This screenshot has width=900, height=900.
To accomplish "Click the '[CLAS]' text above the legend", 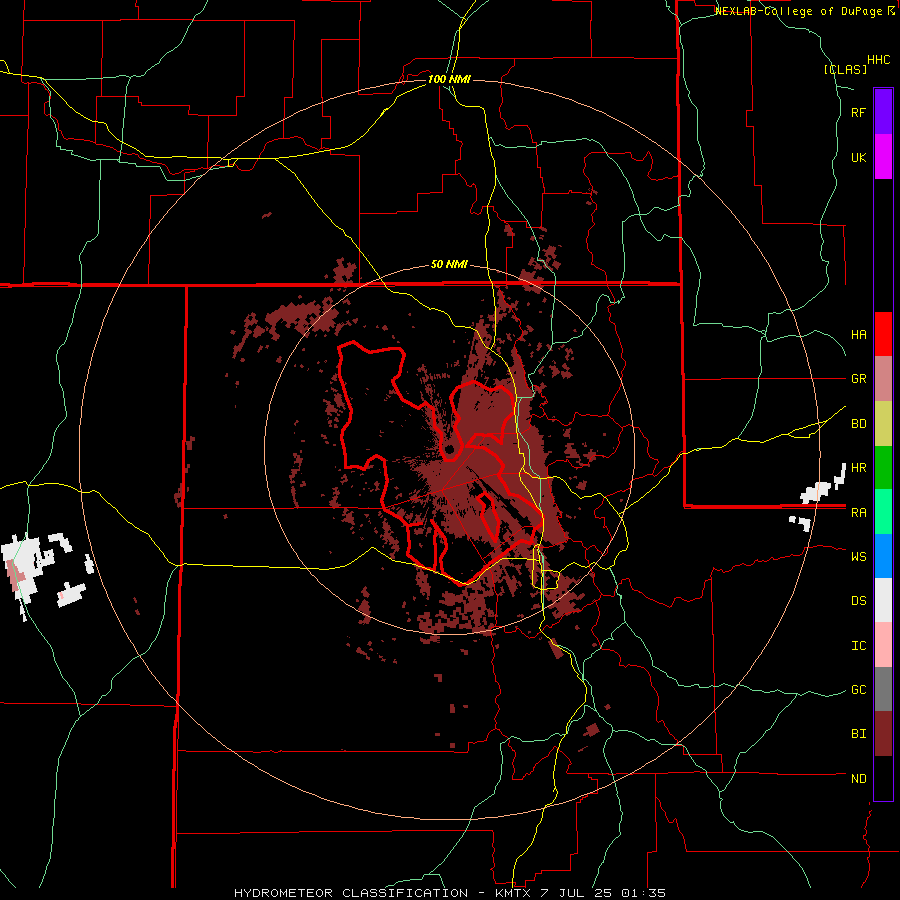I will [x=845, y=69].
